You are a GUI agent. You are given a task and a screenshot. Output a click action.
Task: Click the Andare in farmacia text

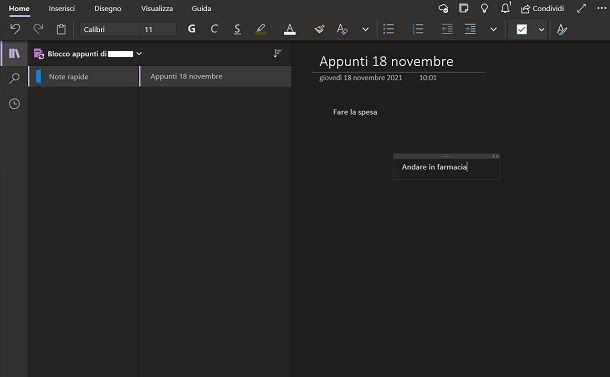(x=434, y=167)
